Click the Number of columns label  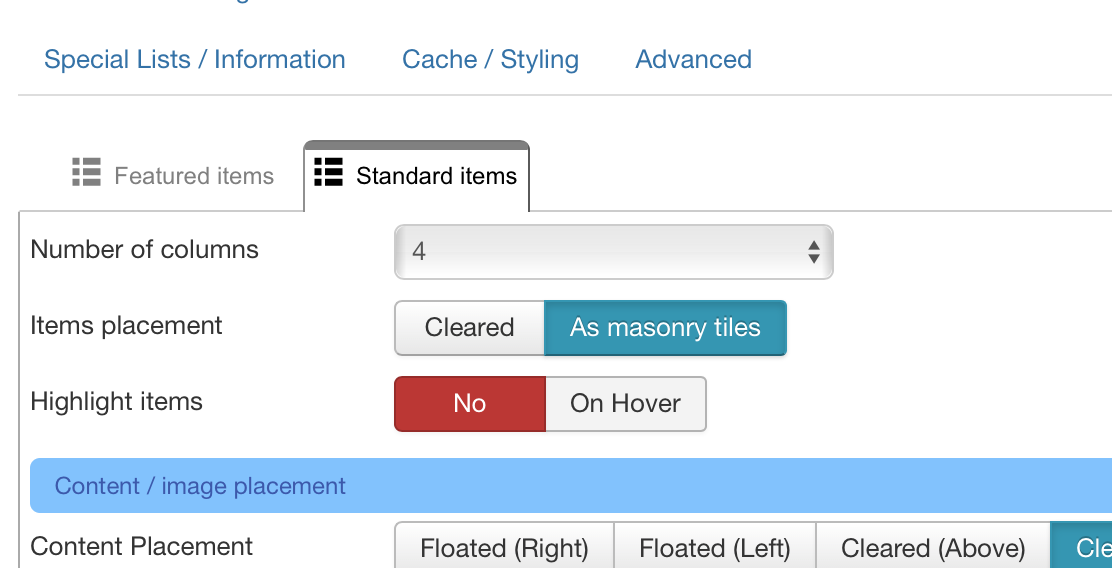tap(145, 250)
